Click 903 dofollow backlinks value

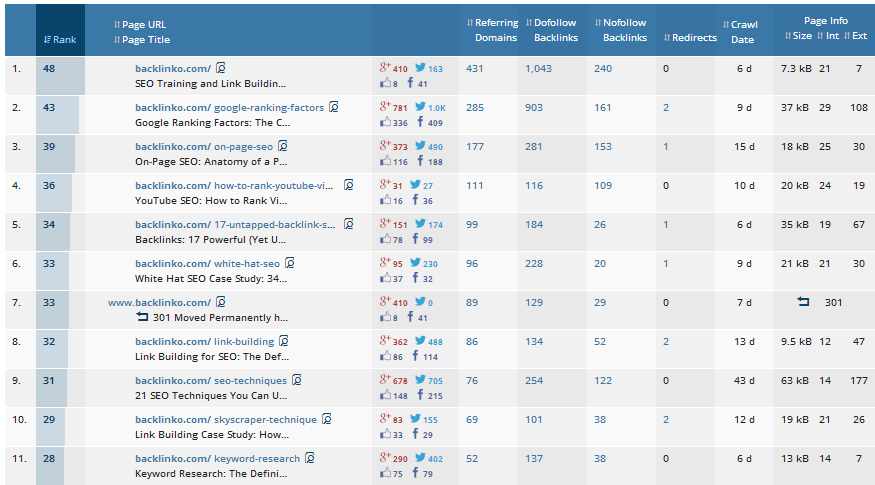534,108
